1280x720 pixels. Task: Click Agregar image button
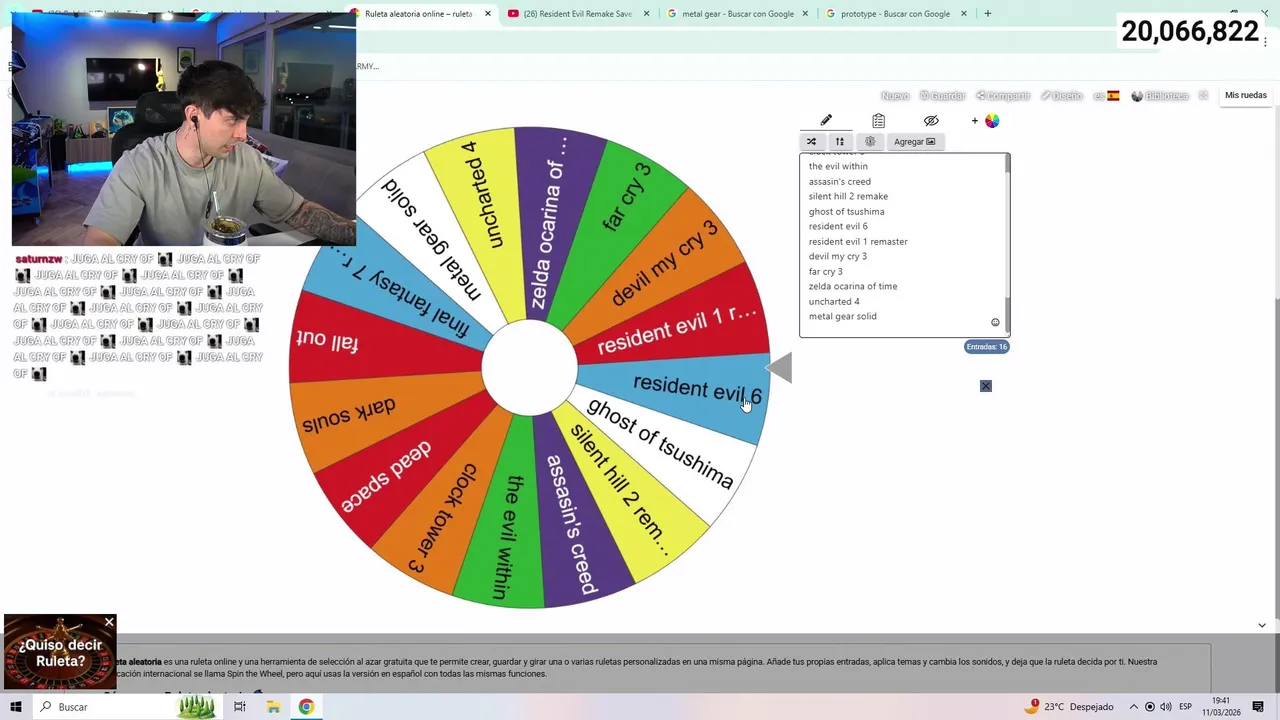click(914, 141)
